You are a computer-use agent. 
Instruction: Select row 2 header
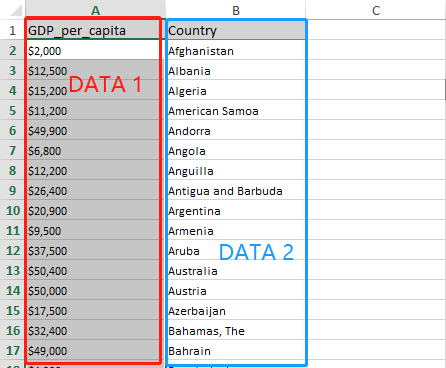[x=12, y=50]
